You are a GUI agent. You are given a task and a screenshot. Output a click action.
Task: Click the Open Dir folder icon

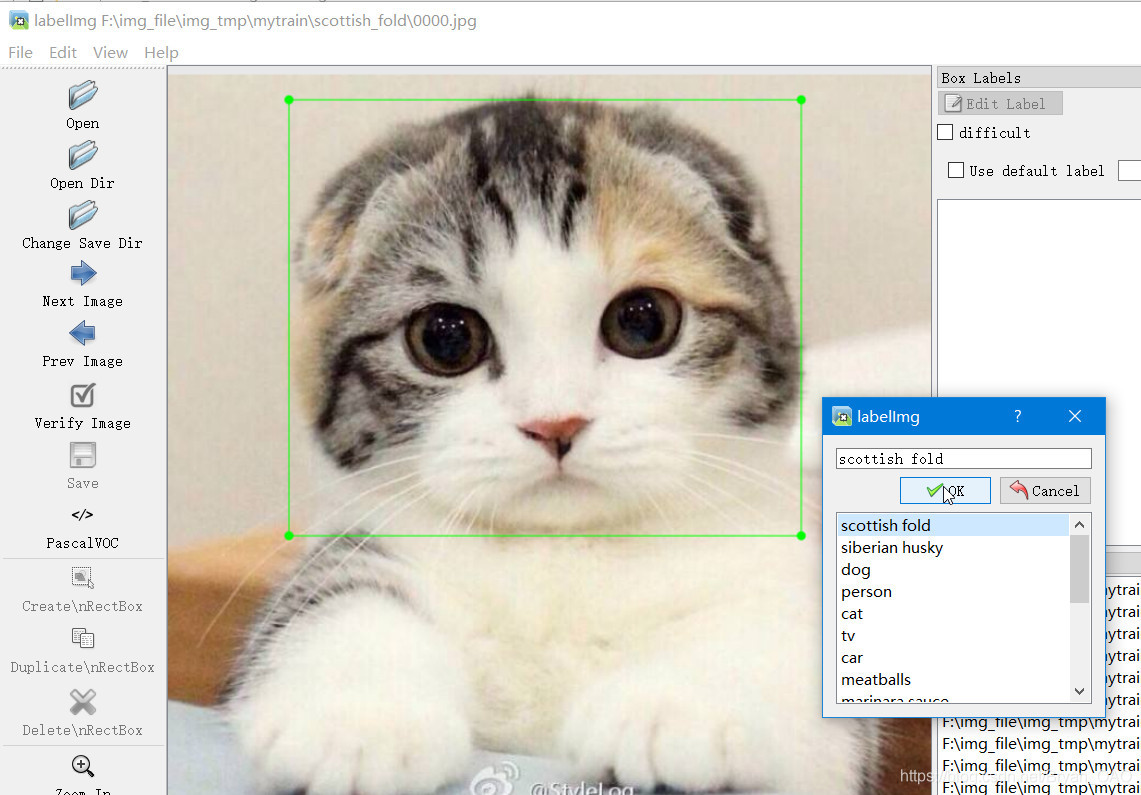(83, 155)
